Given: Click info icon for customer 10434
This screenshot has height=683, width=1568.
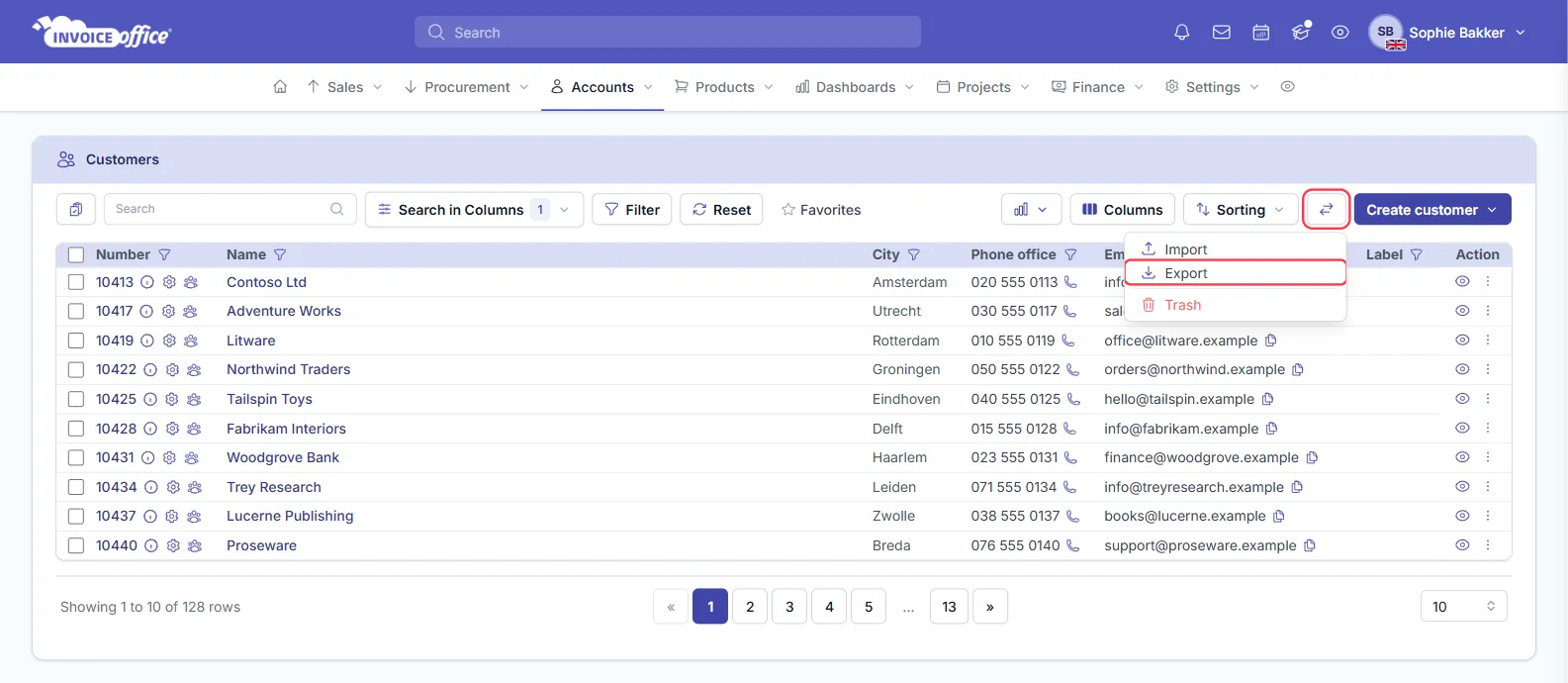Looking at the screenshot, I should click(151, 487).
